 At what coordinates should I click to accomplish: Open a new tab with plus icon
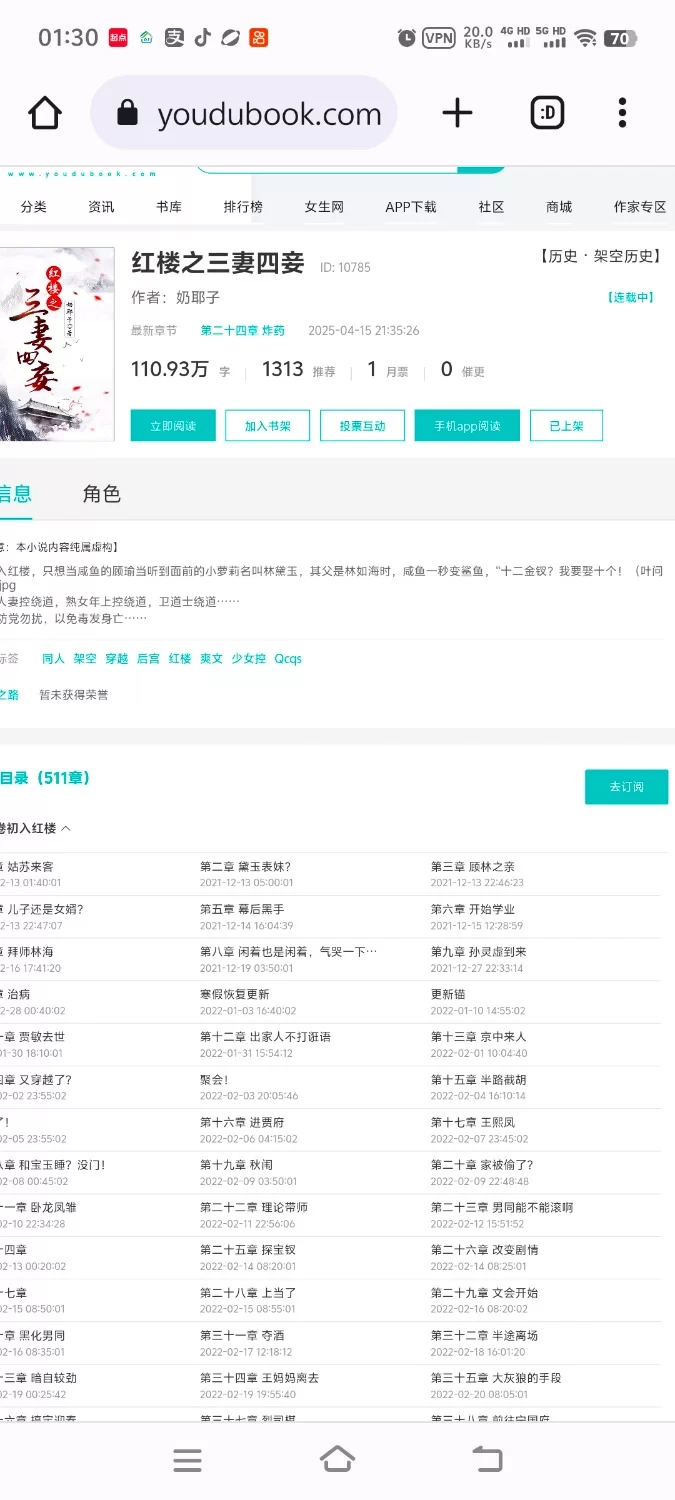coord(457,113)
